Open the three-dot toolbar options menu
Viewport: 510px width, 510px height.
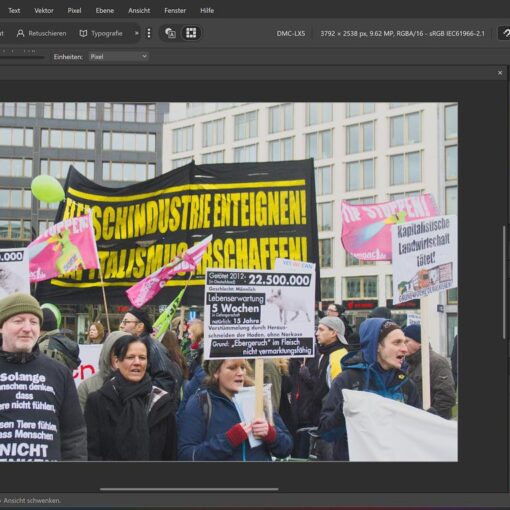pyautogui.click(x=149, y=33)
